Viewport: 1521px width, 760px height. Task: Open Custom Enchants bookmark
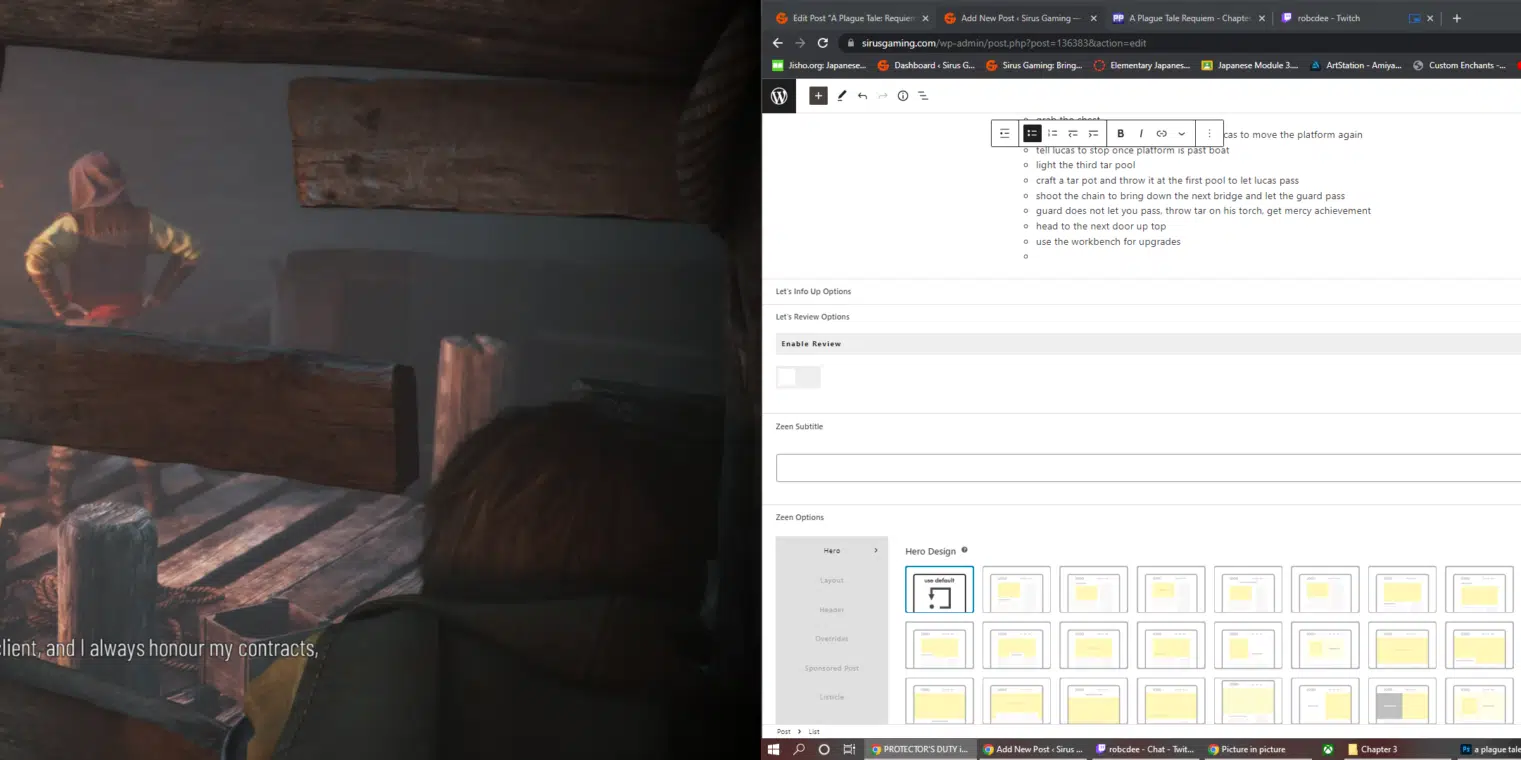pos(1460,66)
